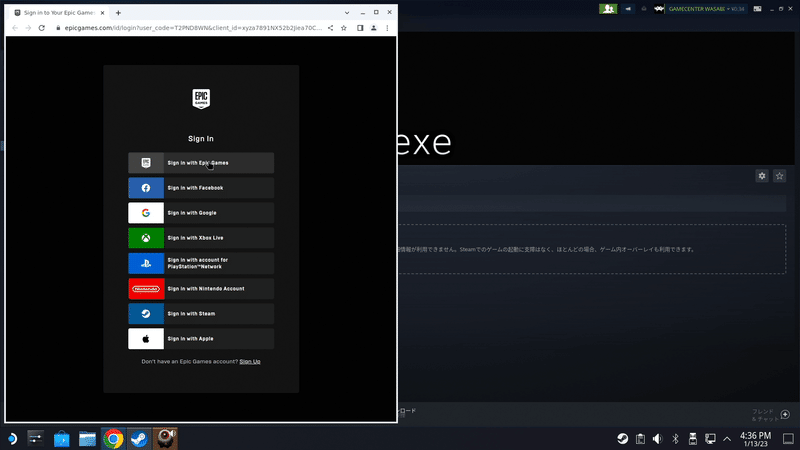This screenshot has height=450, width=800.
Task: Show desktop via taskbar corner button
Action: (788, 439)
